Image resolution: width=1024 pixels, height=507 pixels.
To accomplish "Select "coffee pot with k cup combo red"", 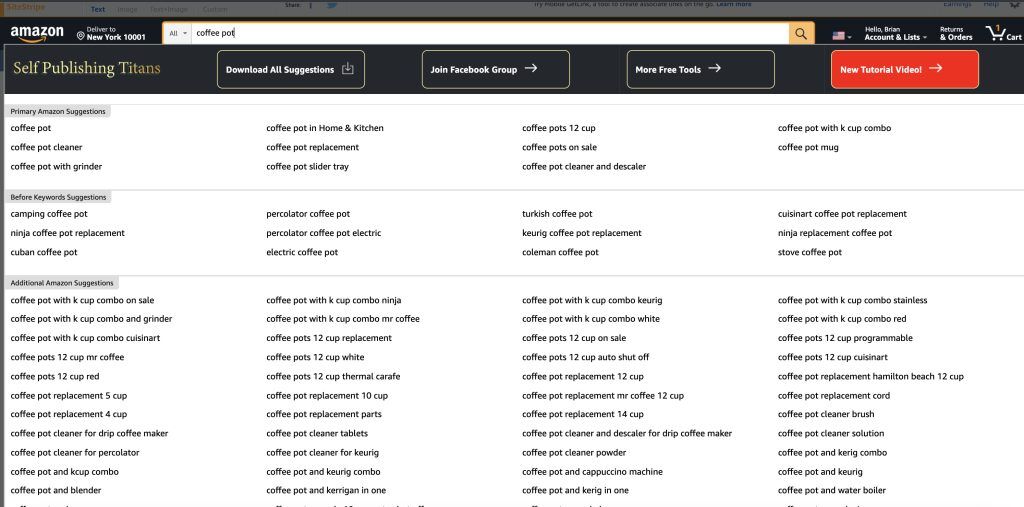I will (x=842, y=319).
